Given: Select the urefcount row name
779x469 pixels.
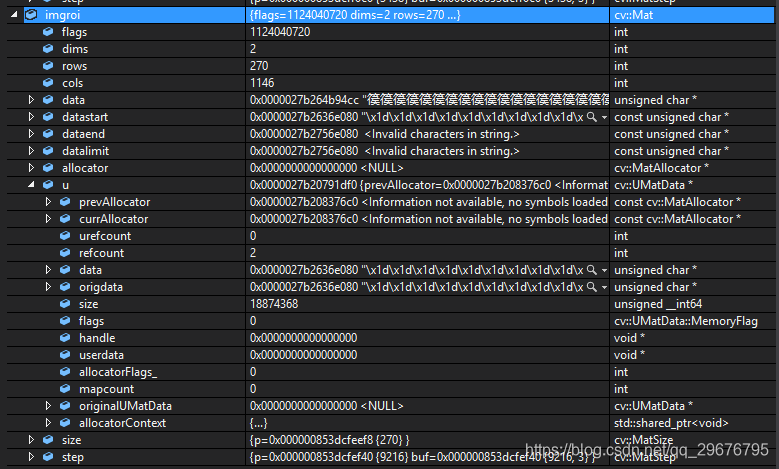Looking at the screenshot, I should coord(105,235).
